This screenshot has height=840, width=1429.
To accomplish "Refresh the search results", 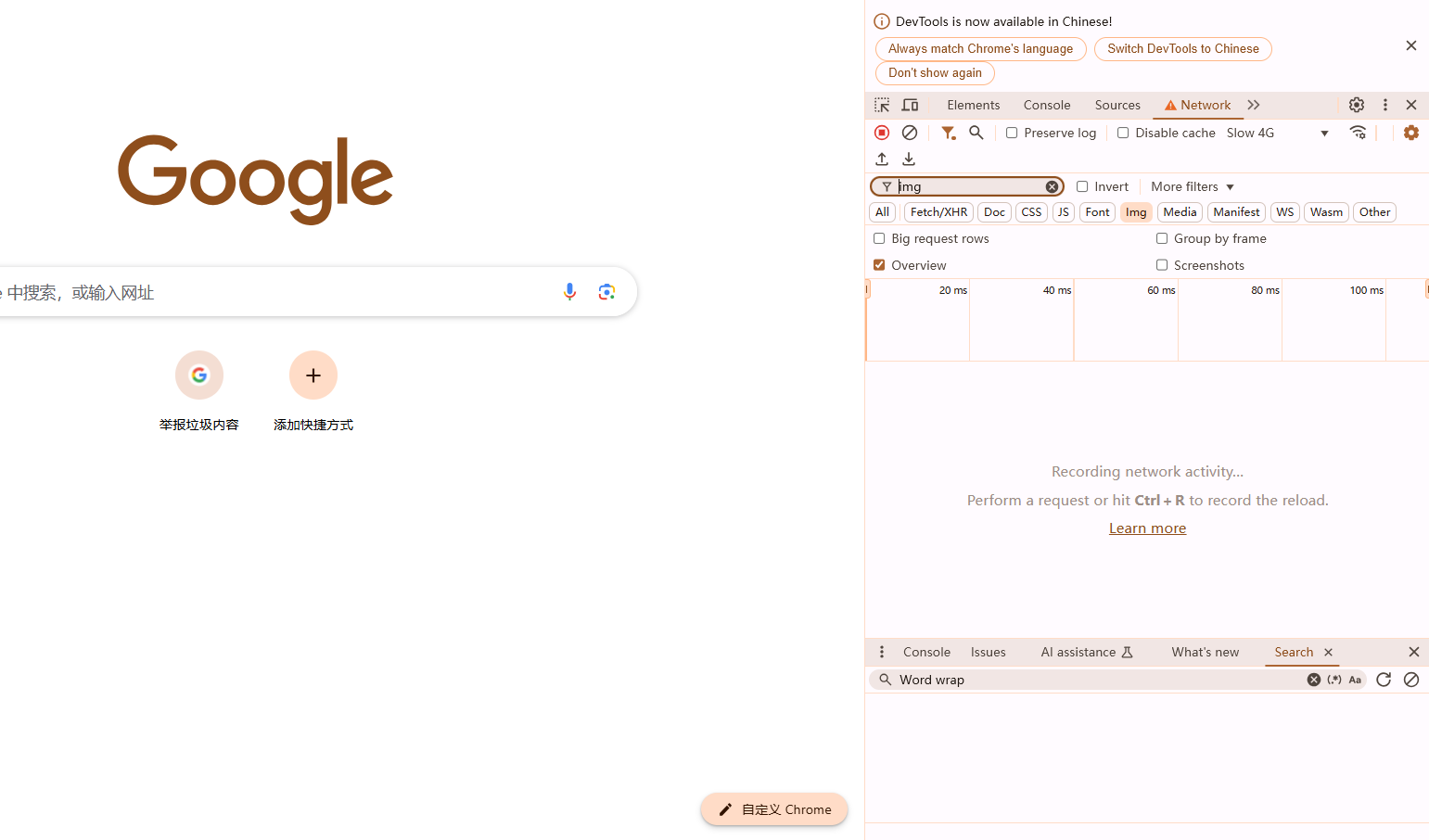I will pos(1384,680).
